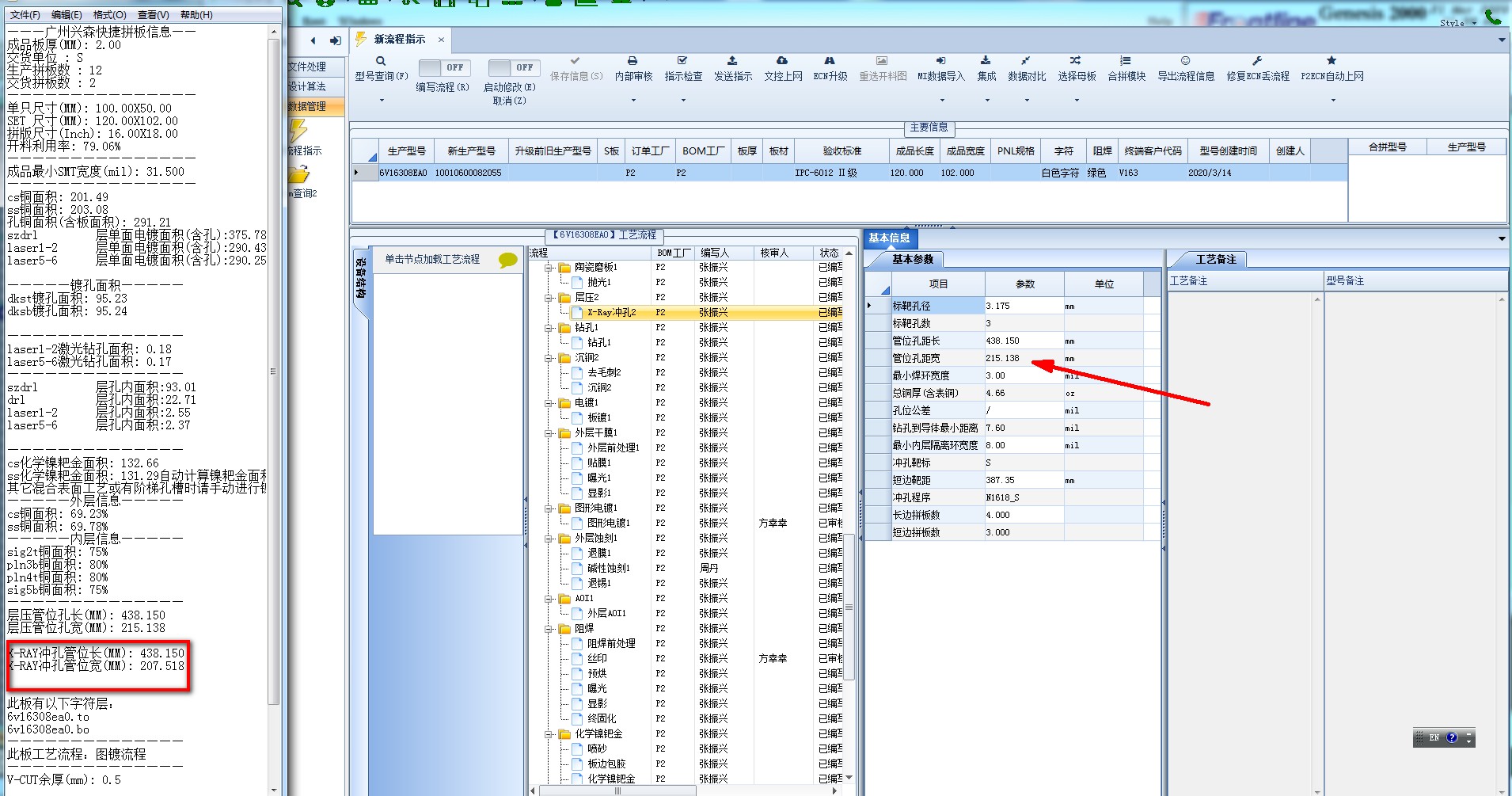Click the Notepad vertical scrollbar
1512x796 pixels.
[274, 371]
